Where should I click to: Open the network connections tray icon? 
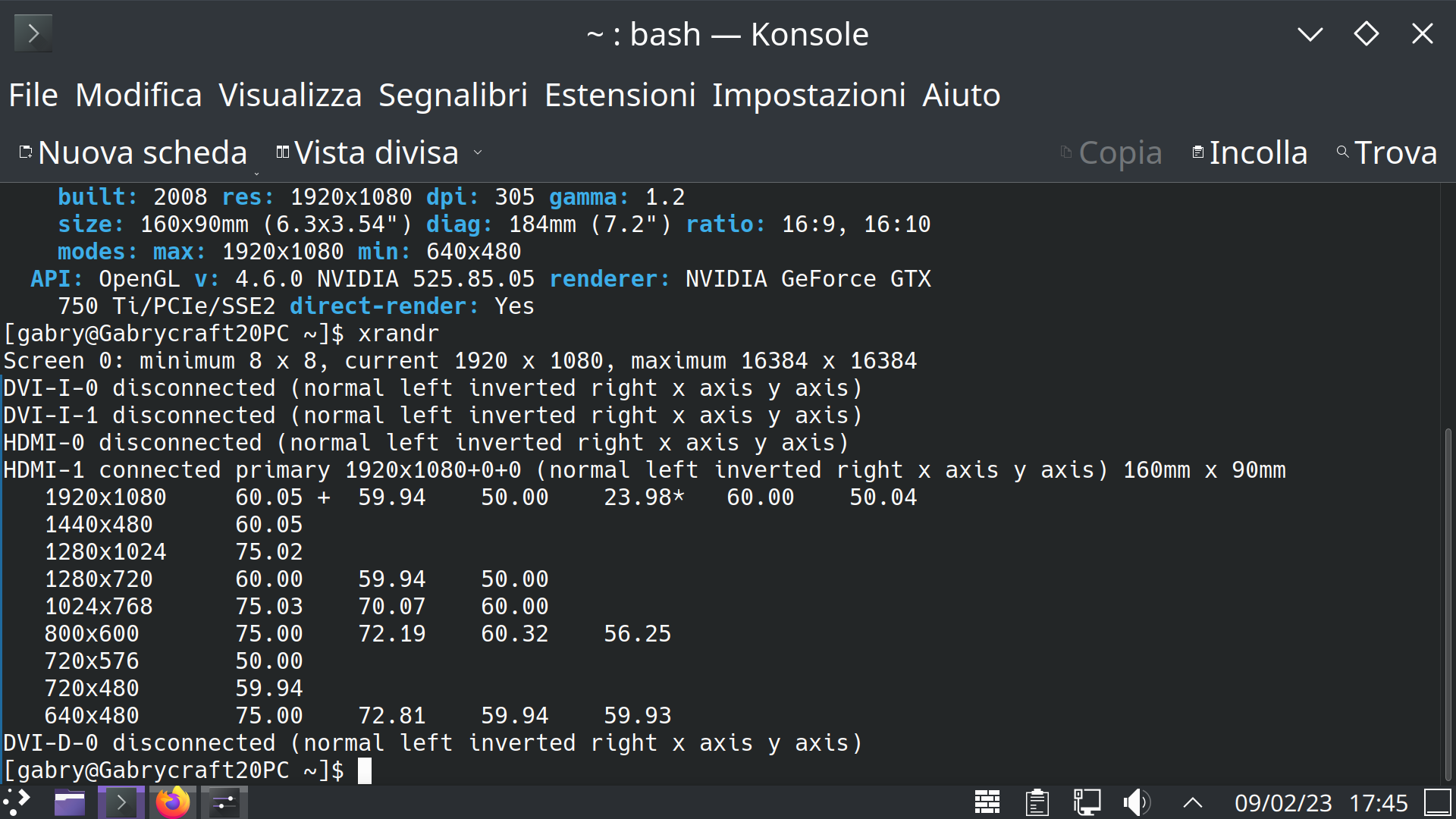[x=1087, y=802]
